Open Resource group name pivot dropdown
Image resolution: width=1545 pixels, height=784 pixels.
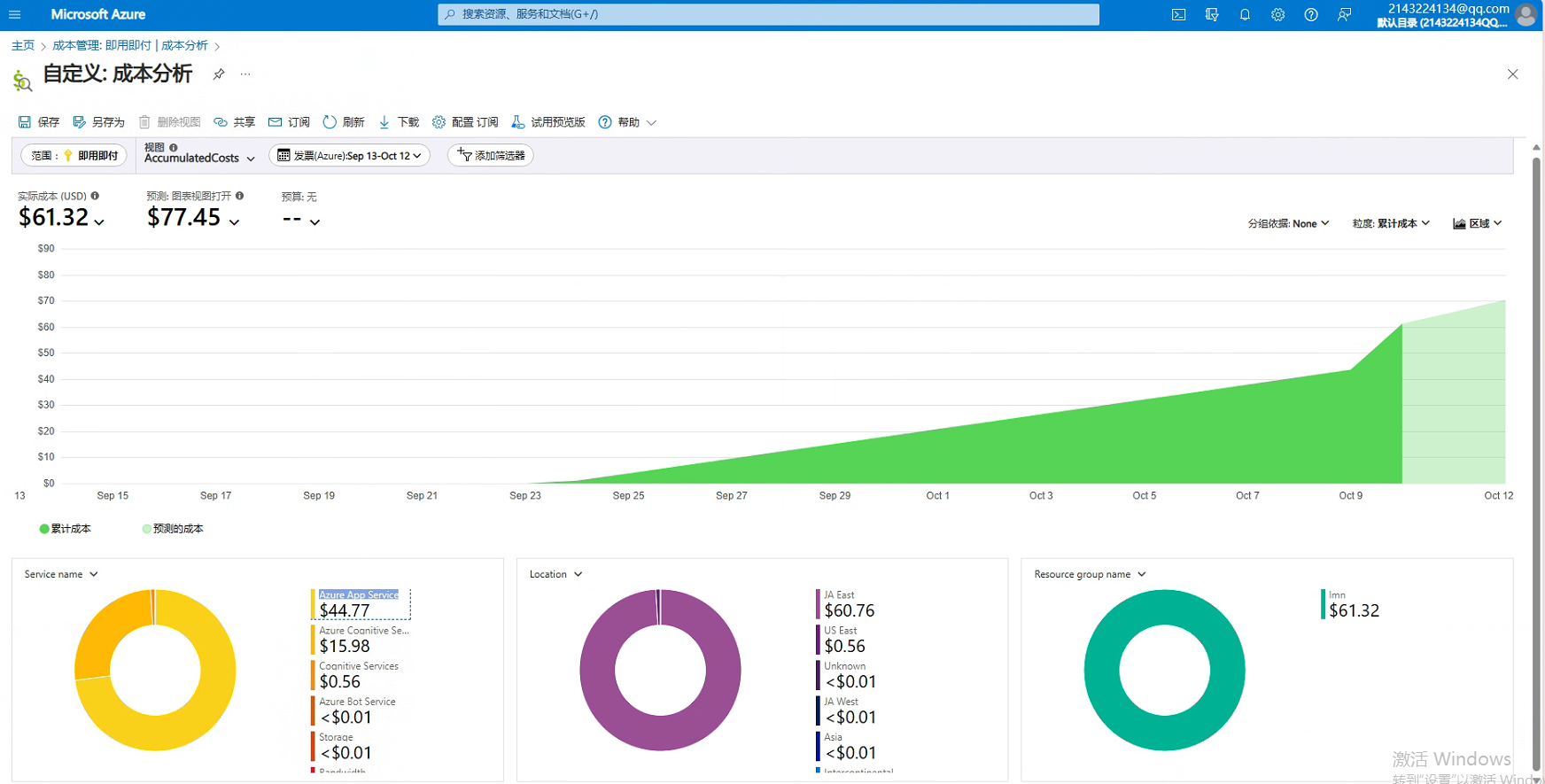[x=1090, y=574]
